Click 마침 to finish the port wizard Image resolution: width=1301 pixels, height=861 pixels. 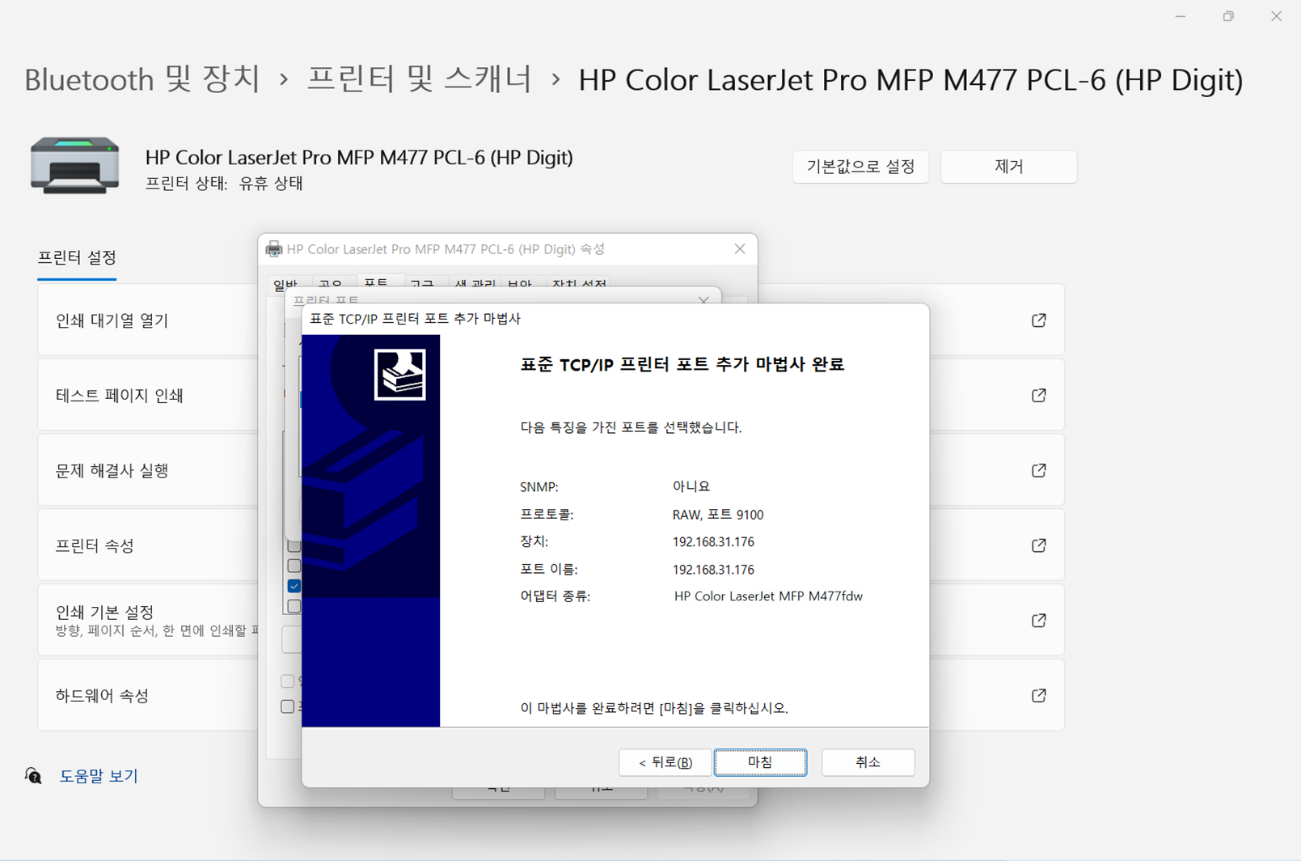760,762
